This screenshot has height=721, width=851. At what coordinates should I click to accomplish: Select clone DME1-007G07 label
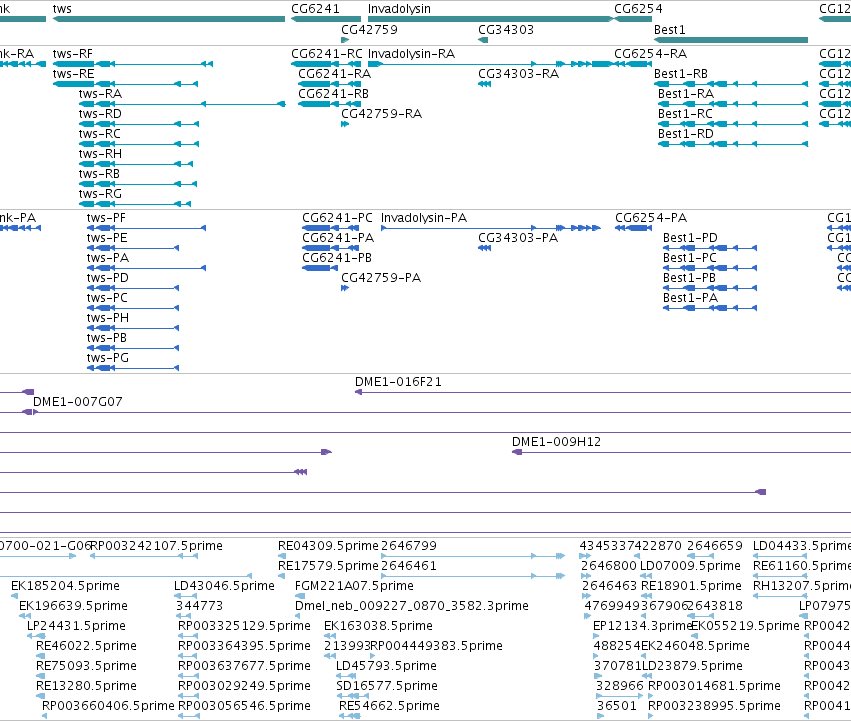click(x=78, y=402)
